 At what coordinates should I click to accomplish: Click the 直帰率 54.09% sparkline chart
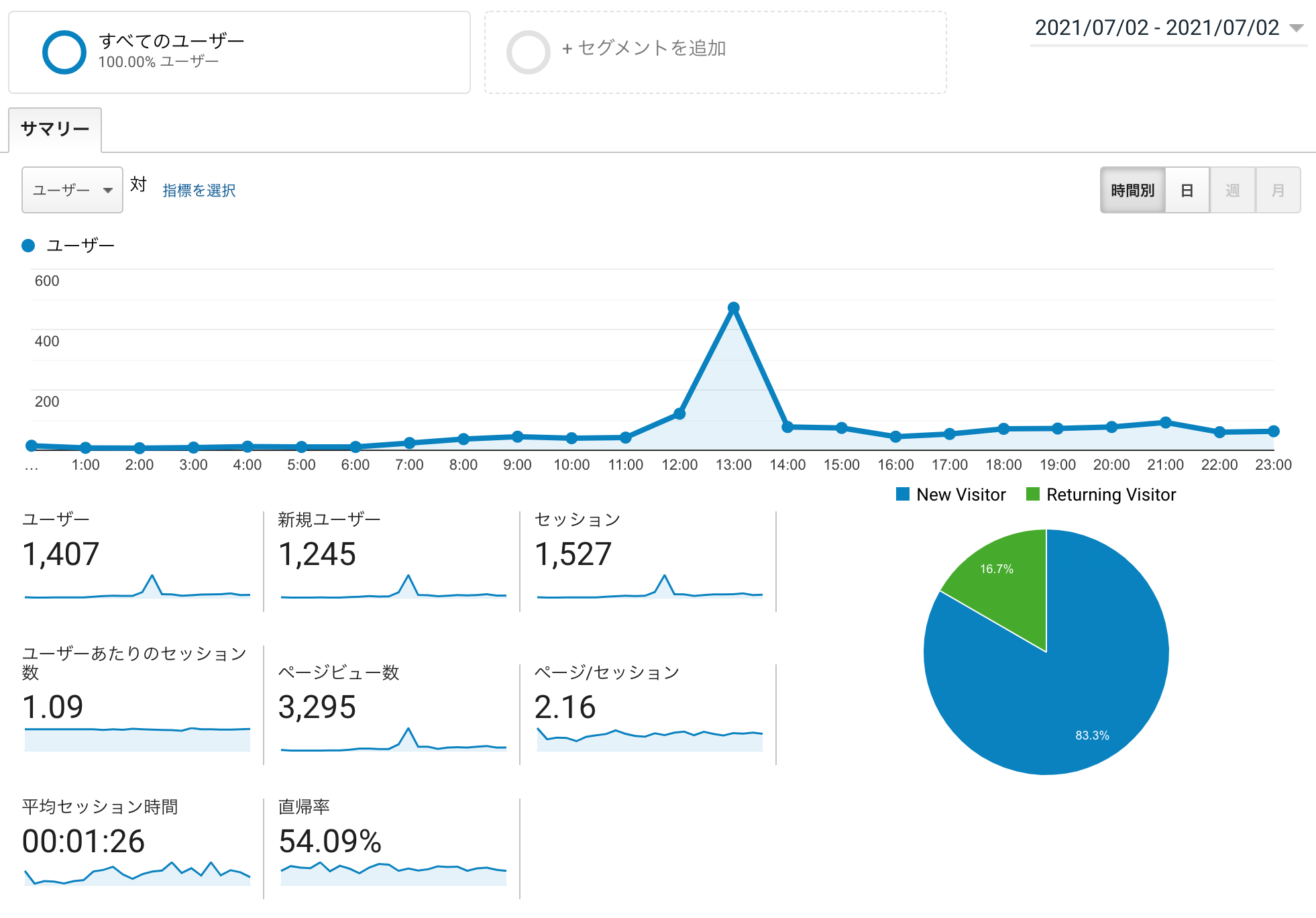point(393,872)
